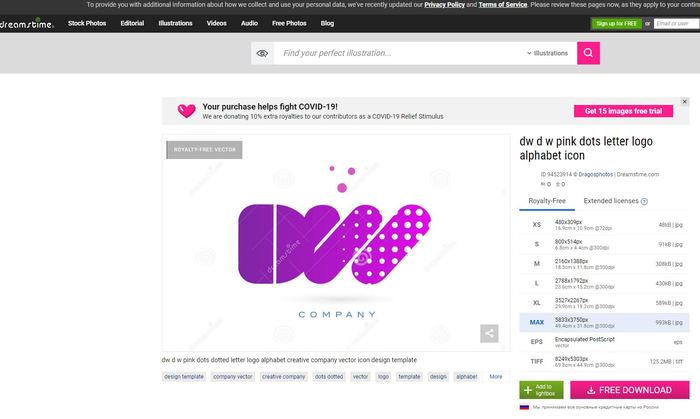Click the FREE DOWNLOAD button

(x=629, y=390)
